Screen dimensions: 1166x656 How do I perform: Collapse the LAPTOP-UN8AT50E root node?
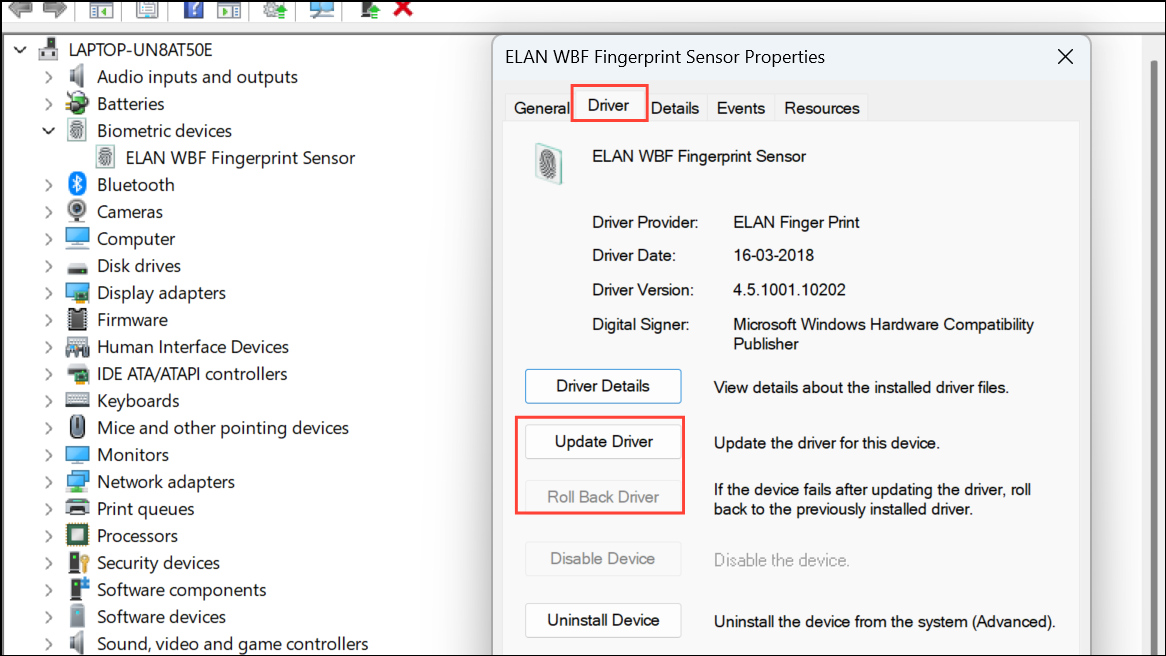pos(21,50)
